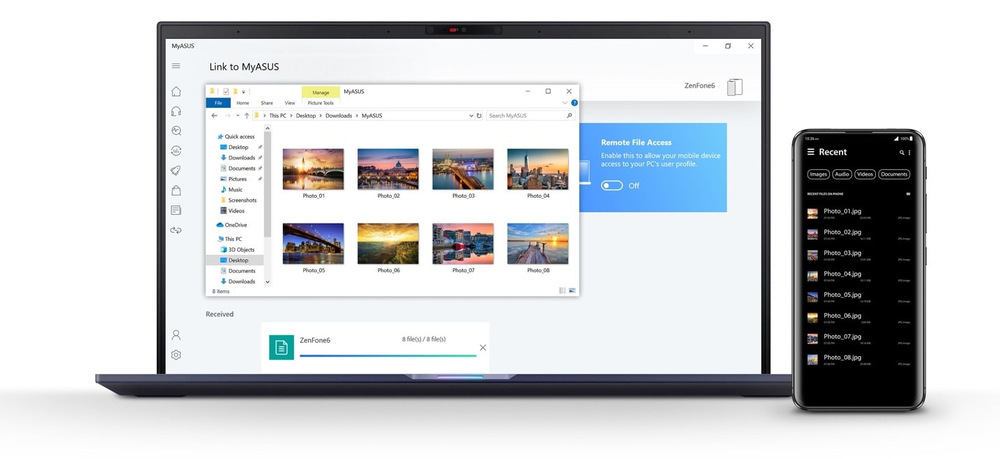Select Pictures in navigation pane
This screenshot has width=1000, height=459.
(235, 179)
